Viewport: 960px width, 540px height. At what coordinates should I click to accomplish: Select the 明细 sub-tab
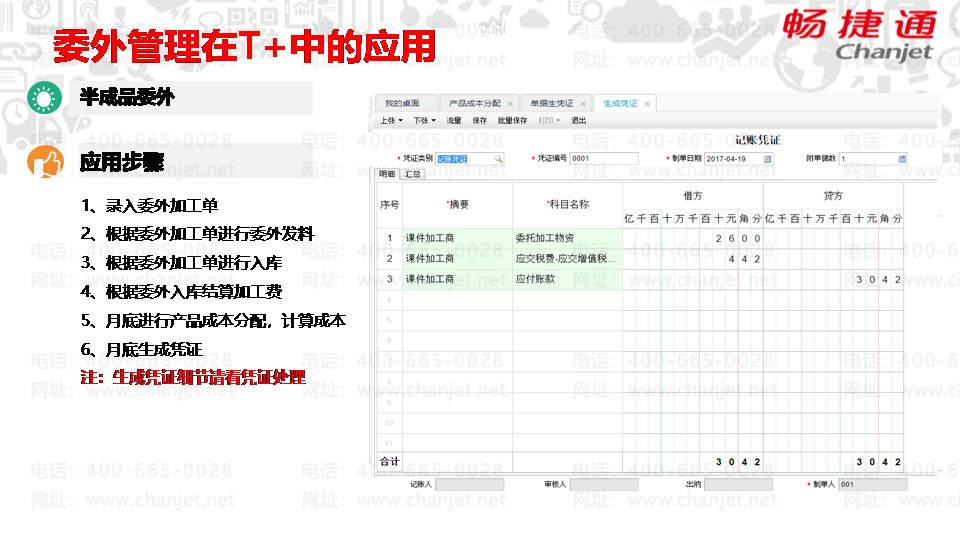click(387, 174)
